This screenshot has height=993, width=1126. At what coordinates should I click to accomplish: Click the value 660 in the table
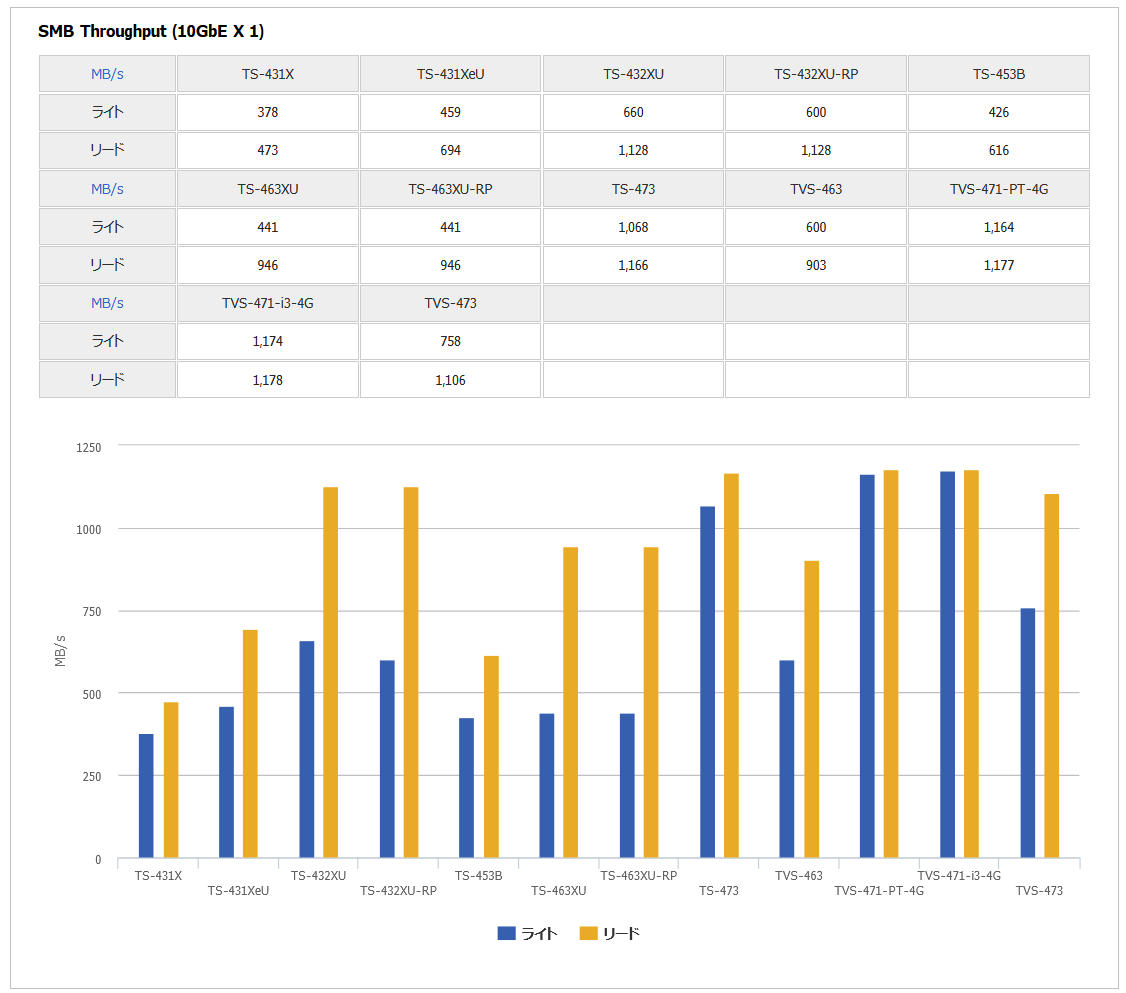(633, 112)
